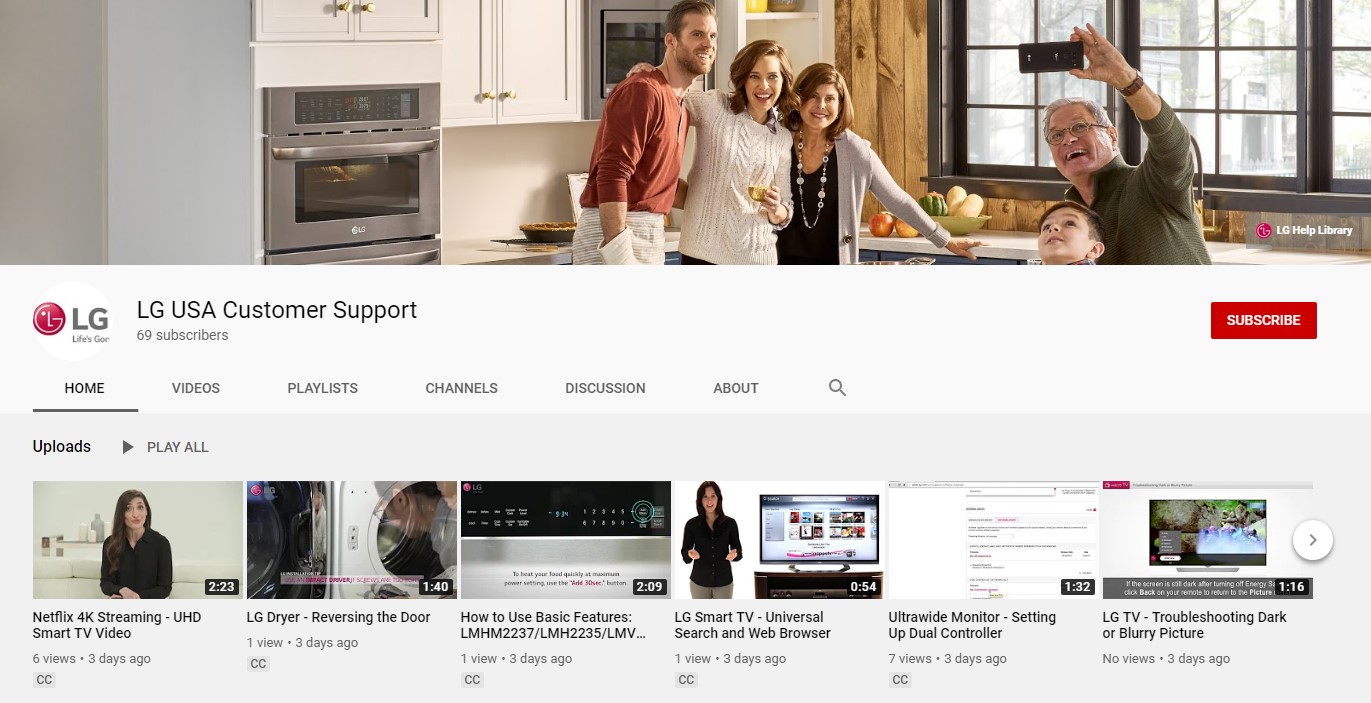Click '6 views • 3 days ago' text

pyautogui.click(x=92, y=659)
